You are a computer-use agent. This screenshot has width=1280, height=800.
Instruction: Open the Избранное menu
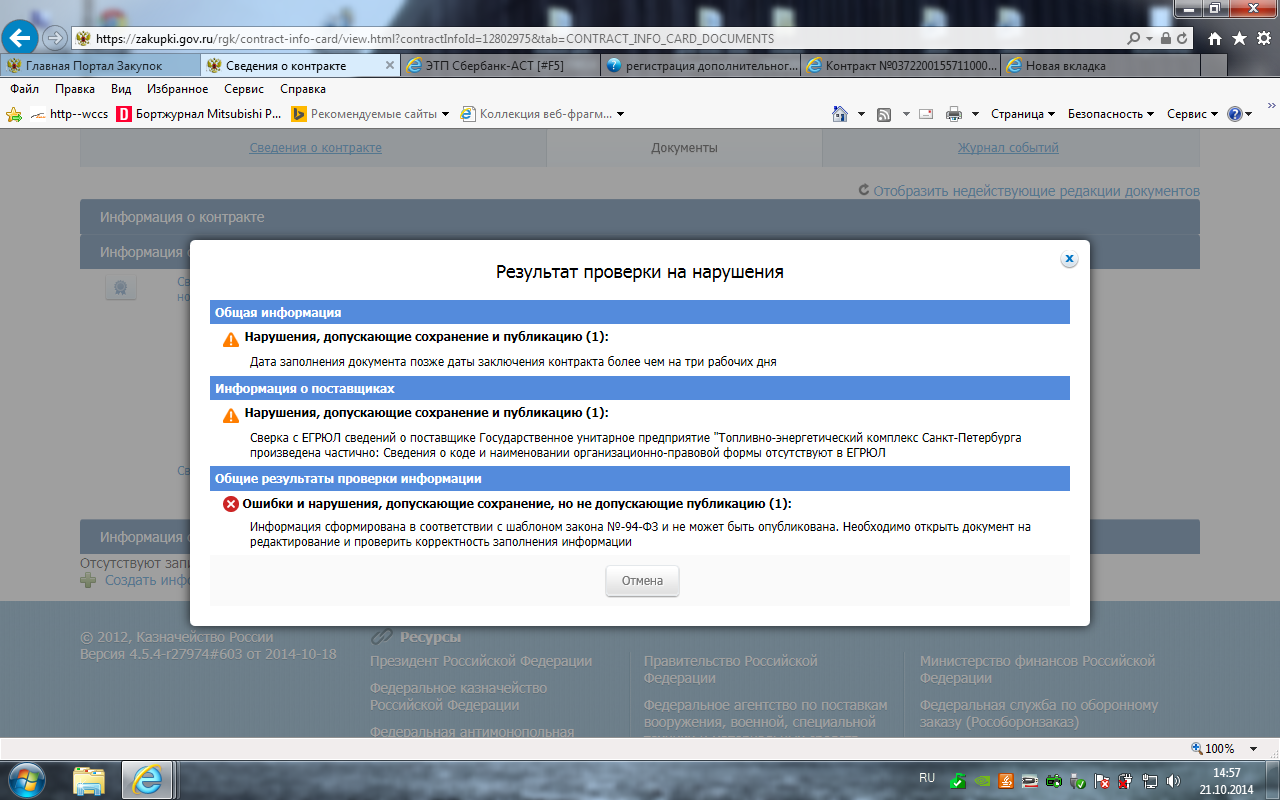click(x=177, y=89)
